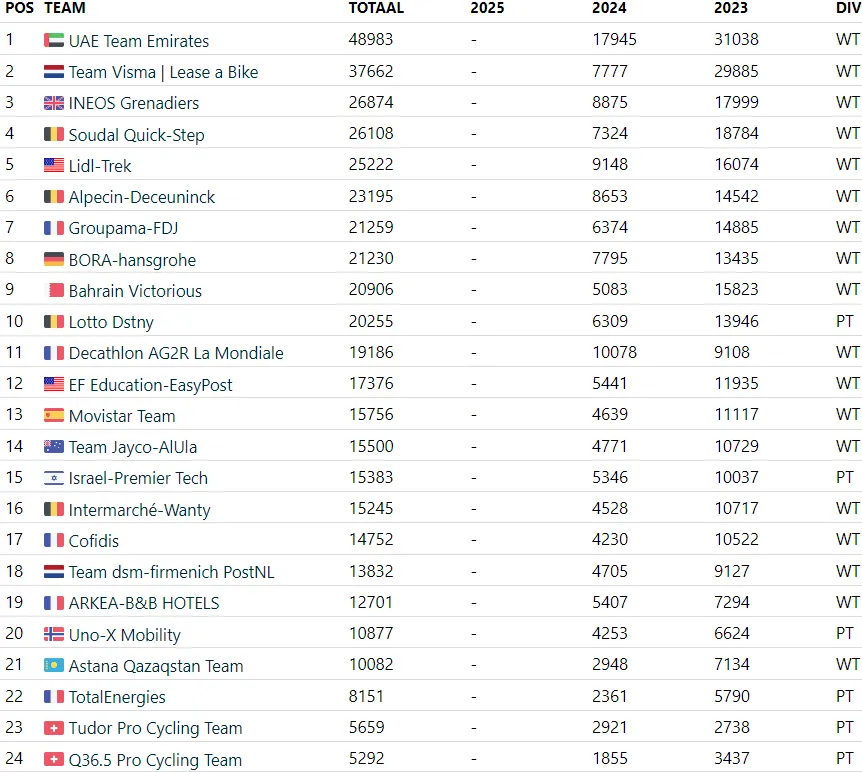Click the UAE flag icon
The image size is (862, 772).
click(x=54, y=40)
